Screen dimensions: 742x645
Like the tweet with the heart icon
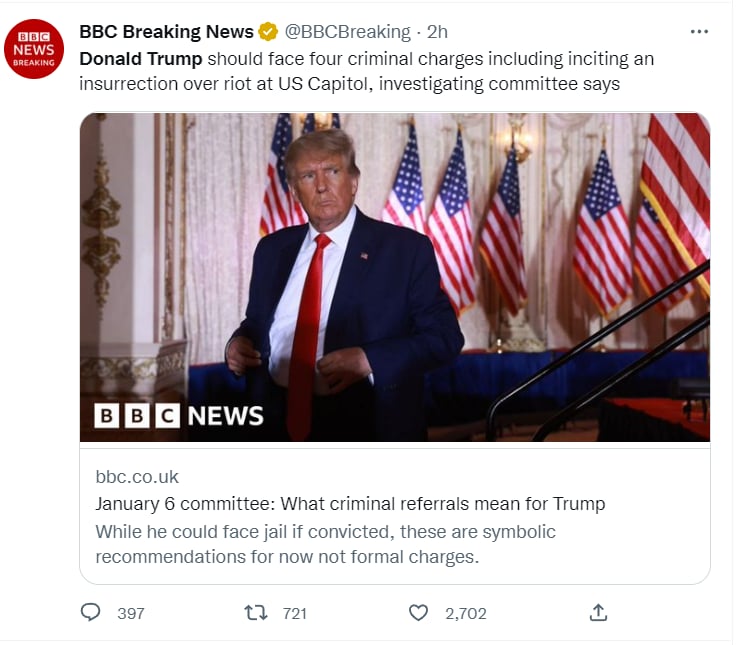418,612
